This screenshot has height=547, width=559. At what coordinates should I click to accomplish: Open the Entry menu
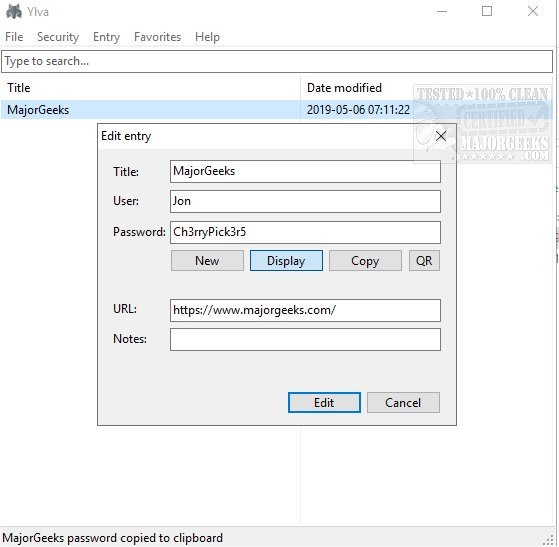coord(106,37)
